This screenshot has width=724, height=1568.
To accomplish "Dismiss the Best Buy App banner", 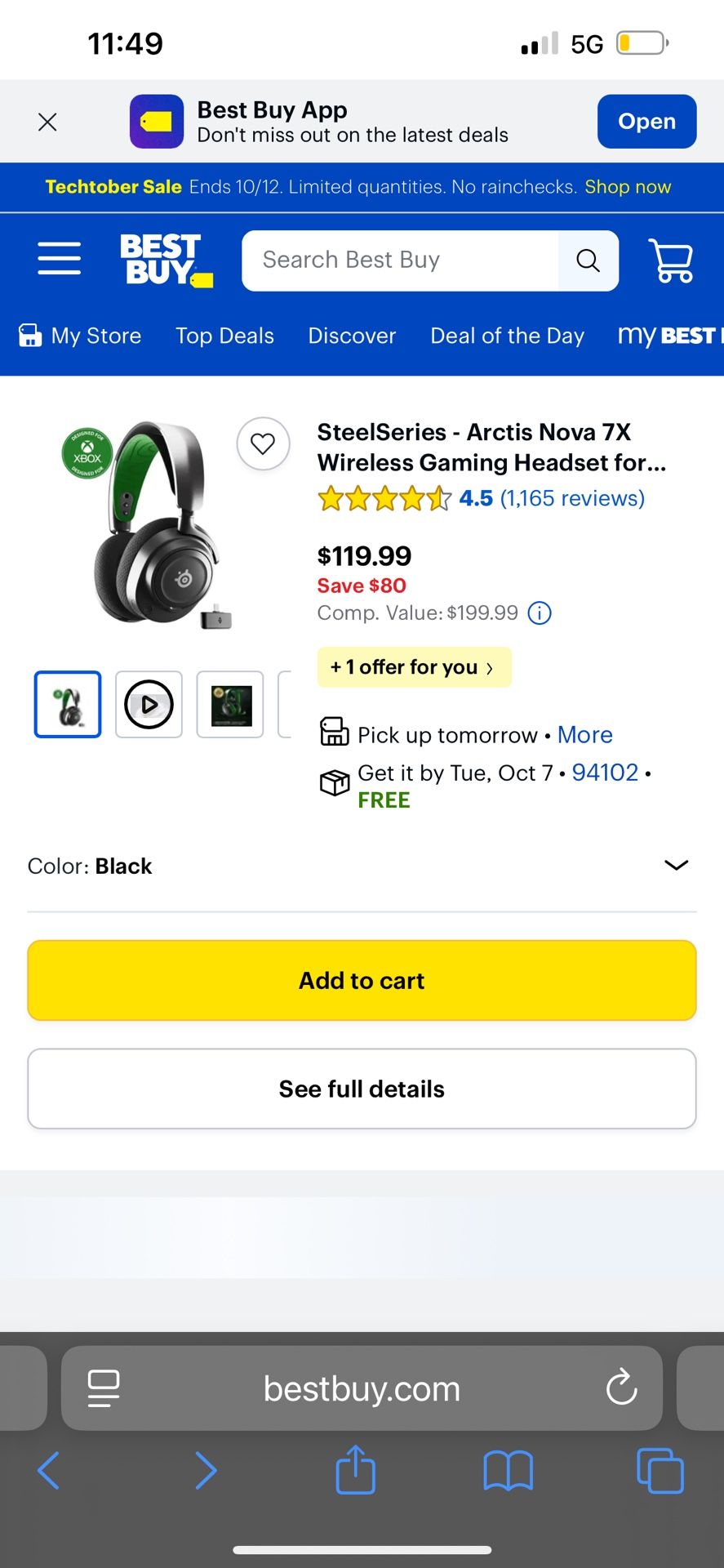I will [47, 122].
